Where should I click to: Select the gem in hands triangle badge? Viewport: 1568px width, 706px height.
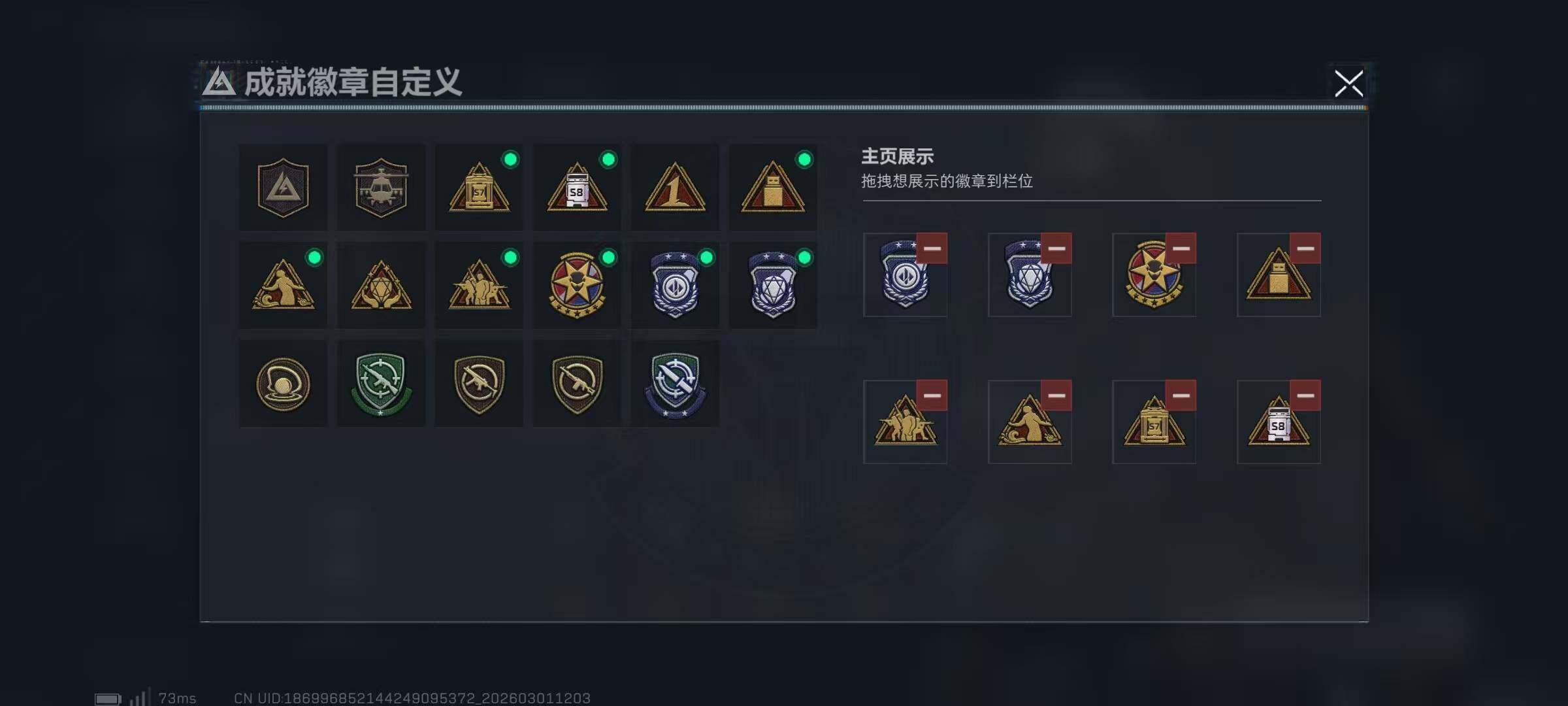coord(381,286)
